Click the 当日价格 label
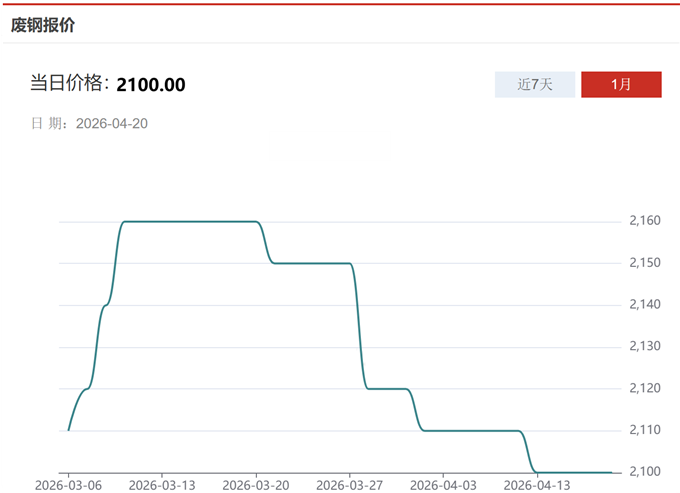This screenshot has width=680, height=493. (68, 84)
